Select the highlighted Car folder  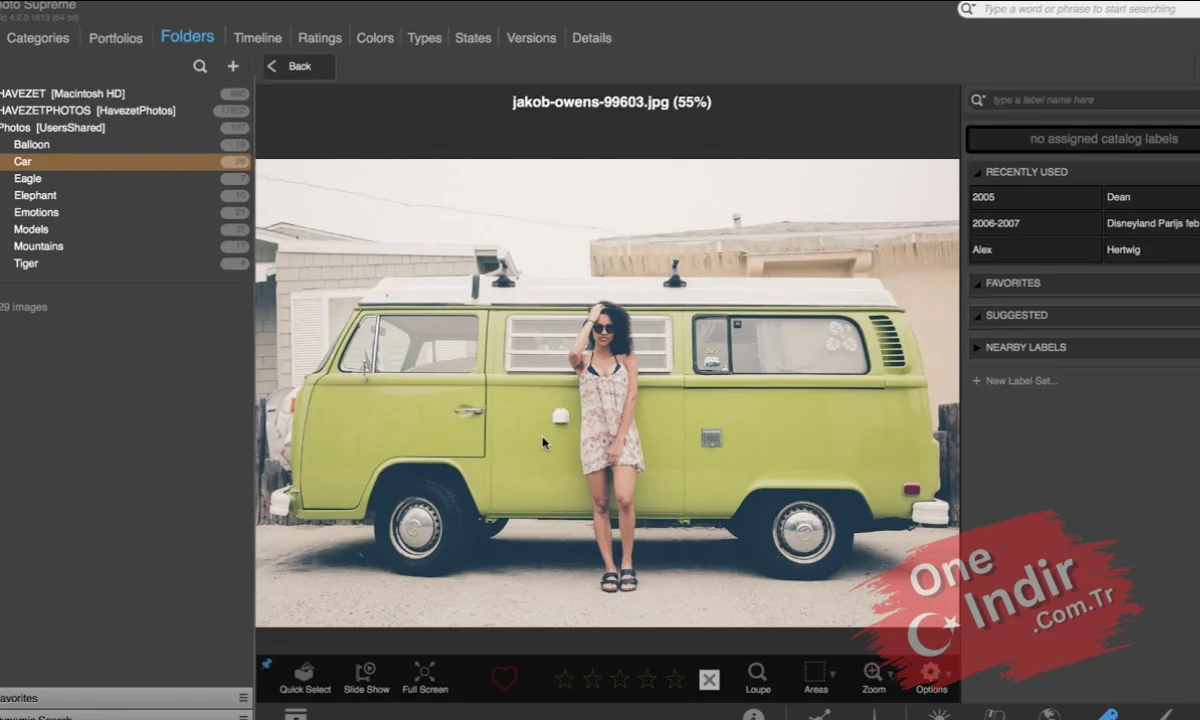pos(125,162)
